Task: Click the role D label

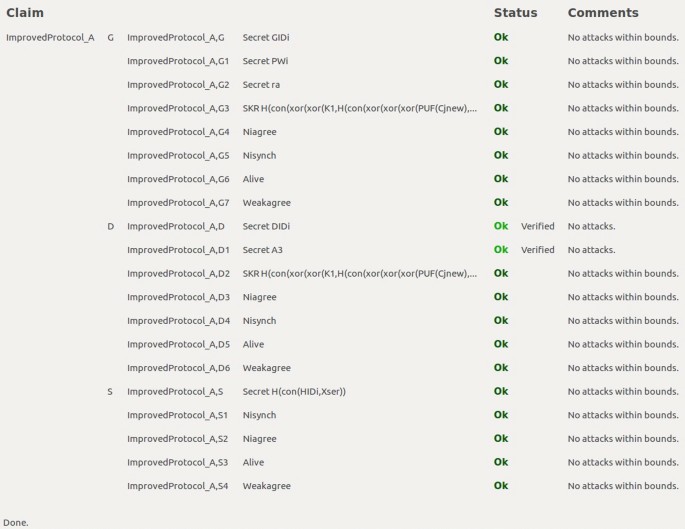Action: click(110, 226)
